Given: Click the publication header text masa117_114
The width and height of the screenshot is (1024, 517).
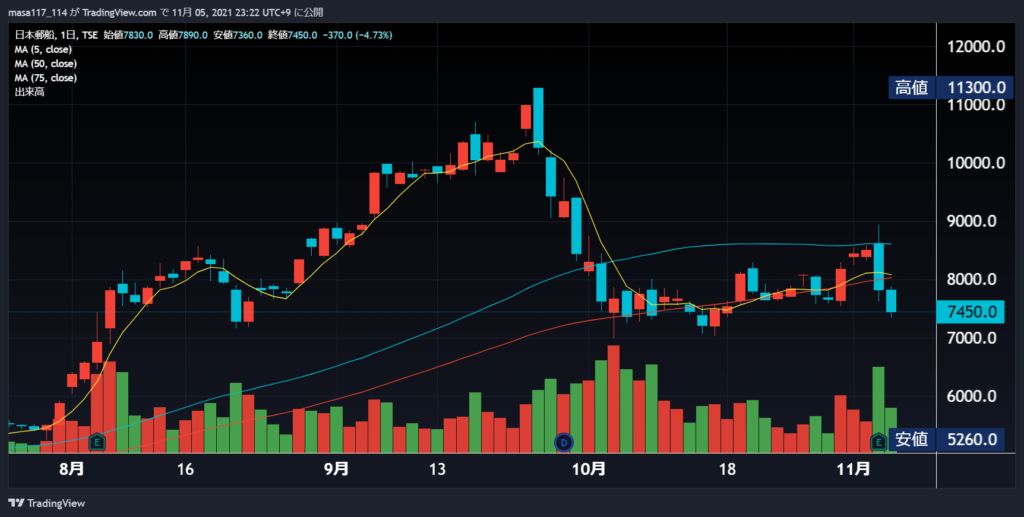Looking at the screenshot, I should point(38,12).
